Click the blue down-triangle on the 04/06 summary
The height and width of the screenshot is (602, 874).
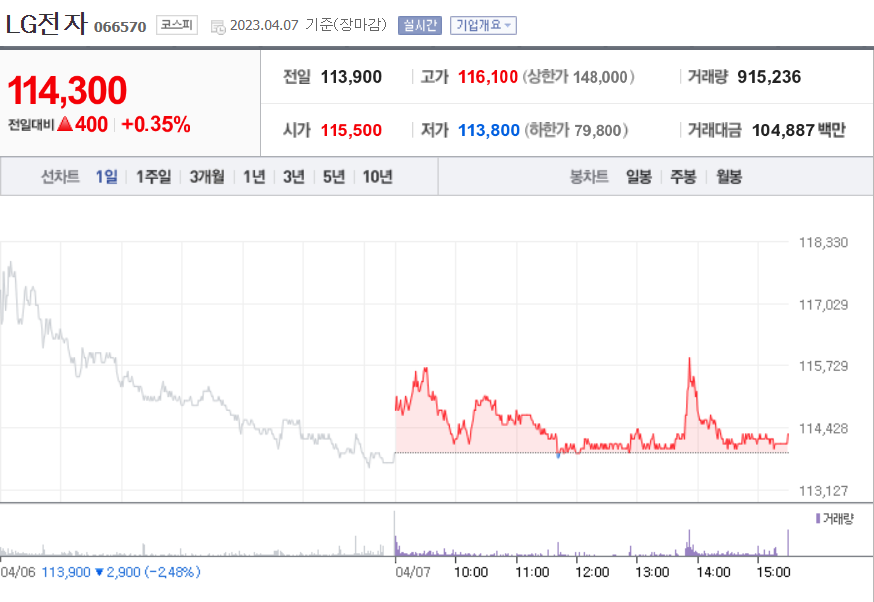coord(99,572)
